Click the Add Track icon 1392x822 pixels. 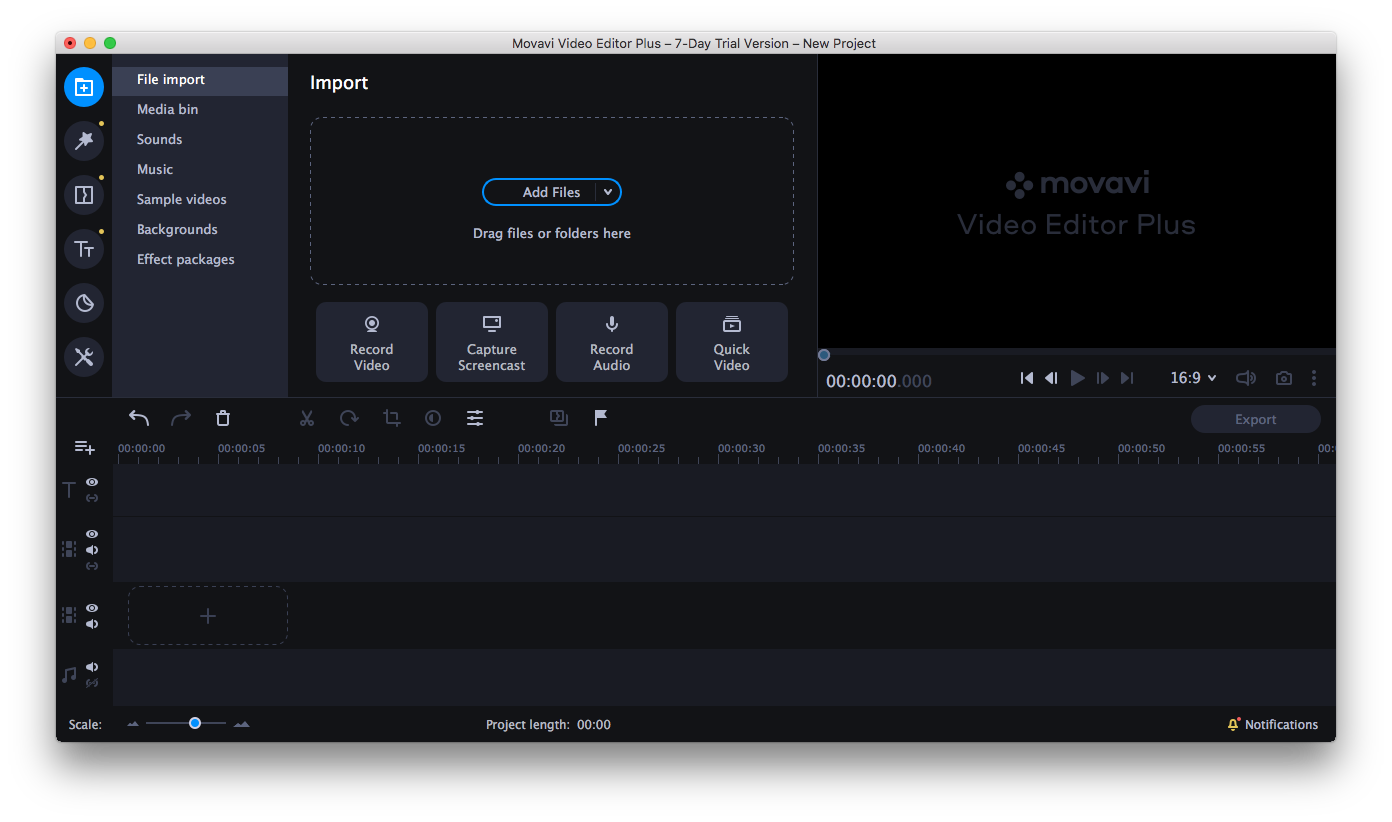pyautogui.click(x=85, y=447)
